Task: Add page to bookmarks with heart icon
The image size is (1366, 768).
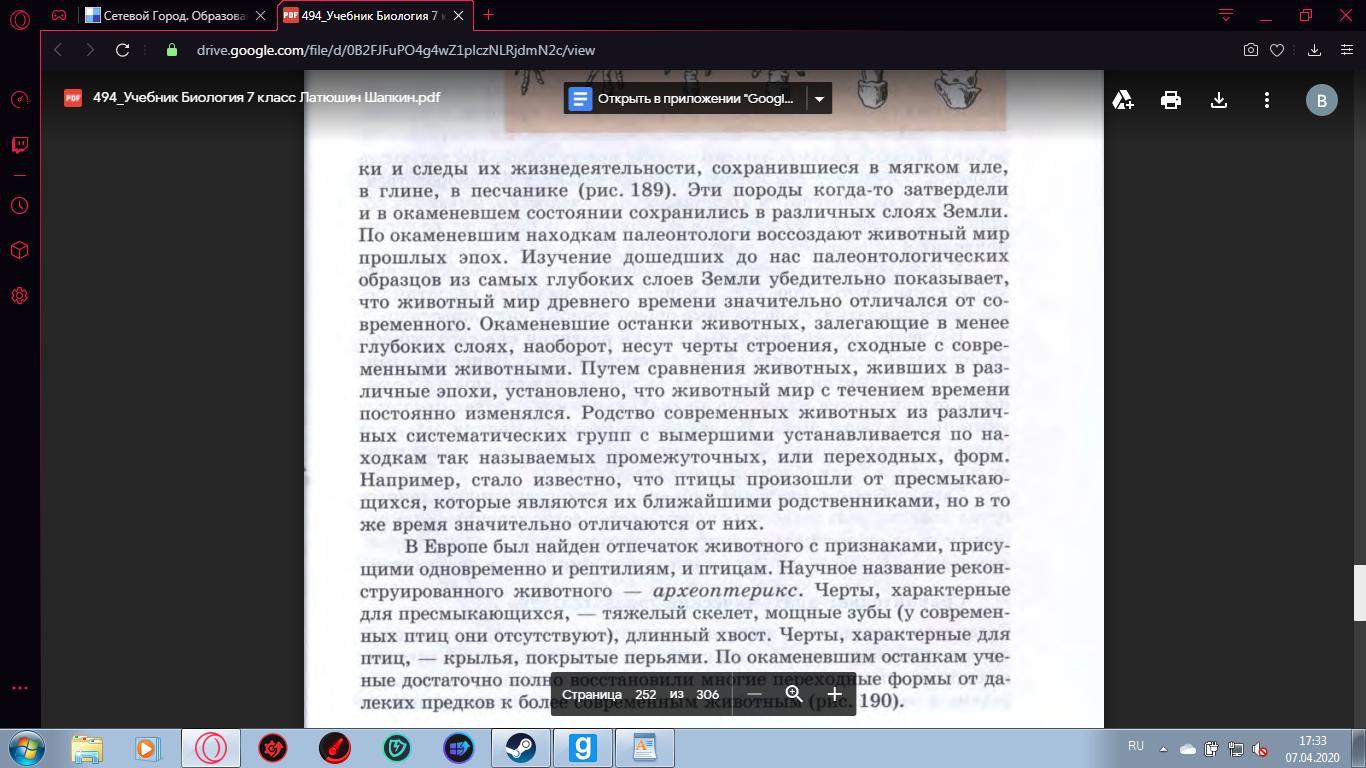Action: tap(1277, 50)
